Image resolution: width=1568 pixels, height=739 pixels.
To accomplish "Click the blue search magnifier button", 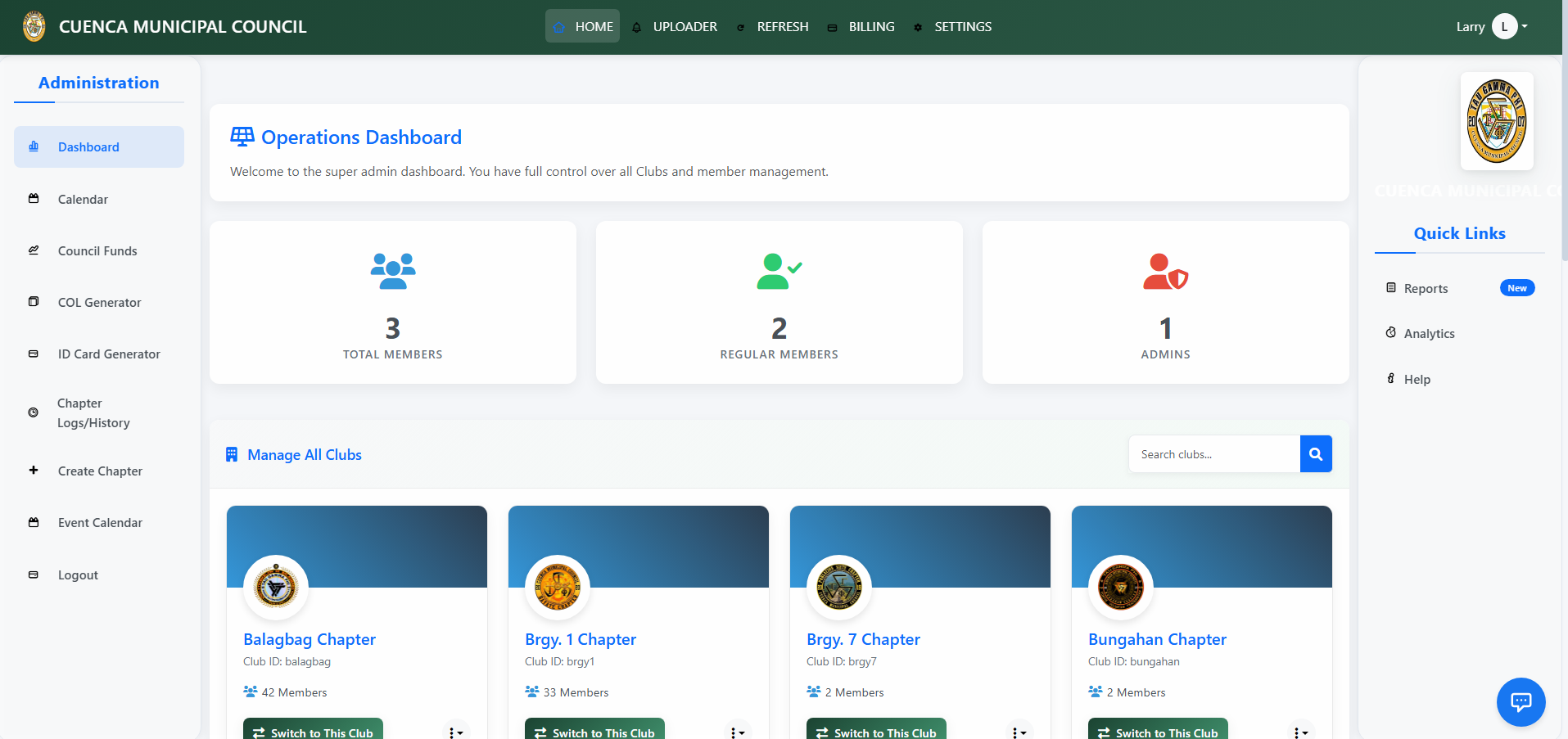I will pyautogui.click(x=1315, y=454).
